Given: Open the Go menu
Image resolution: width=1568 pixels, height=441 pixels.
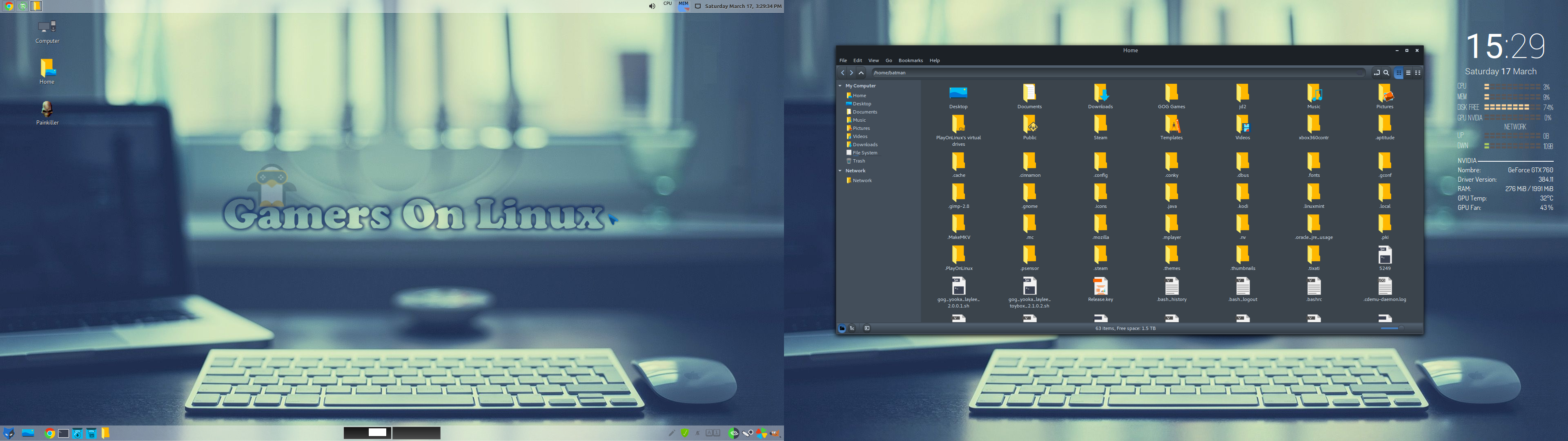Looking at the screenshot, I should pyautogui.click(x=889, y=60).
